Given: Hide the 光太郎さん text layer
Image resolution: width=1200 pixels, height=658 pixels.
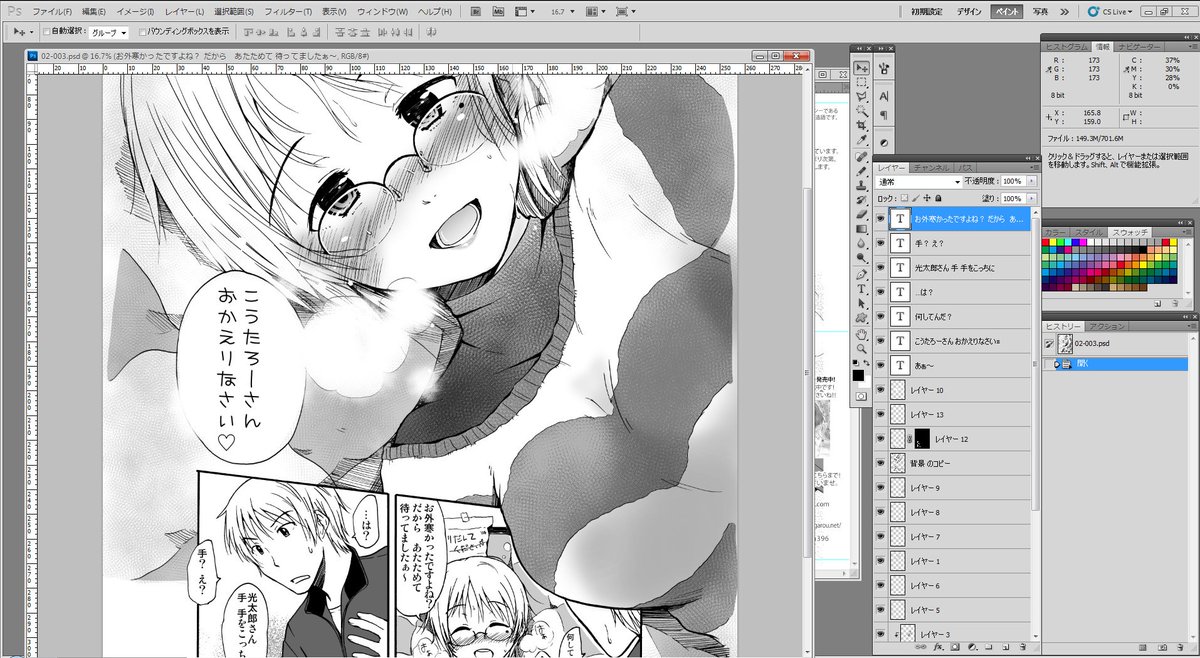Looking at the screenshot, I should click(x=881, y=268).
